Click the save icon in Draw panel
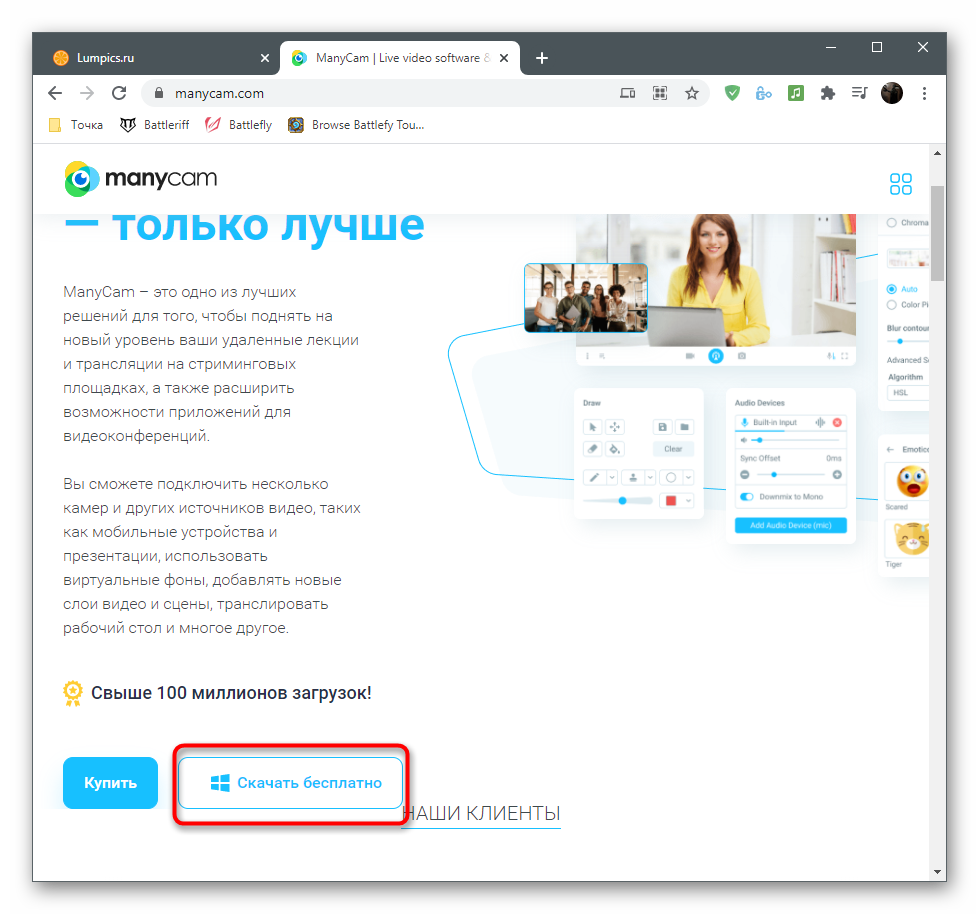This screenshot has height=914, width=979. click(662, 427)
